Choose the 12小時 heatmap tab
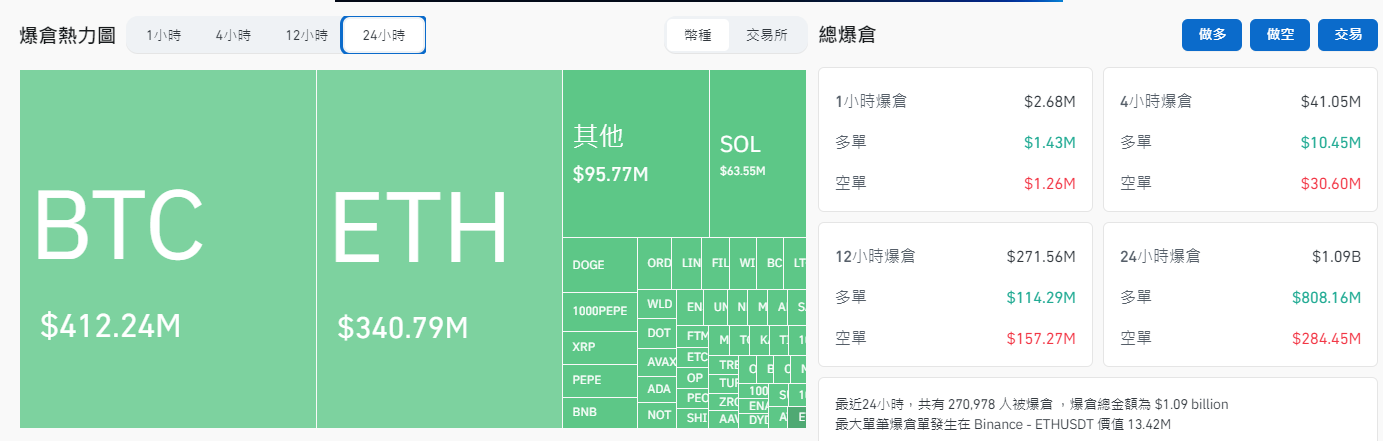 pos(306,35)
